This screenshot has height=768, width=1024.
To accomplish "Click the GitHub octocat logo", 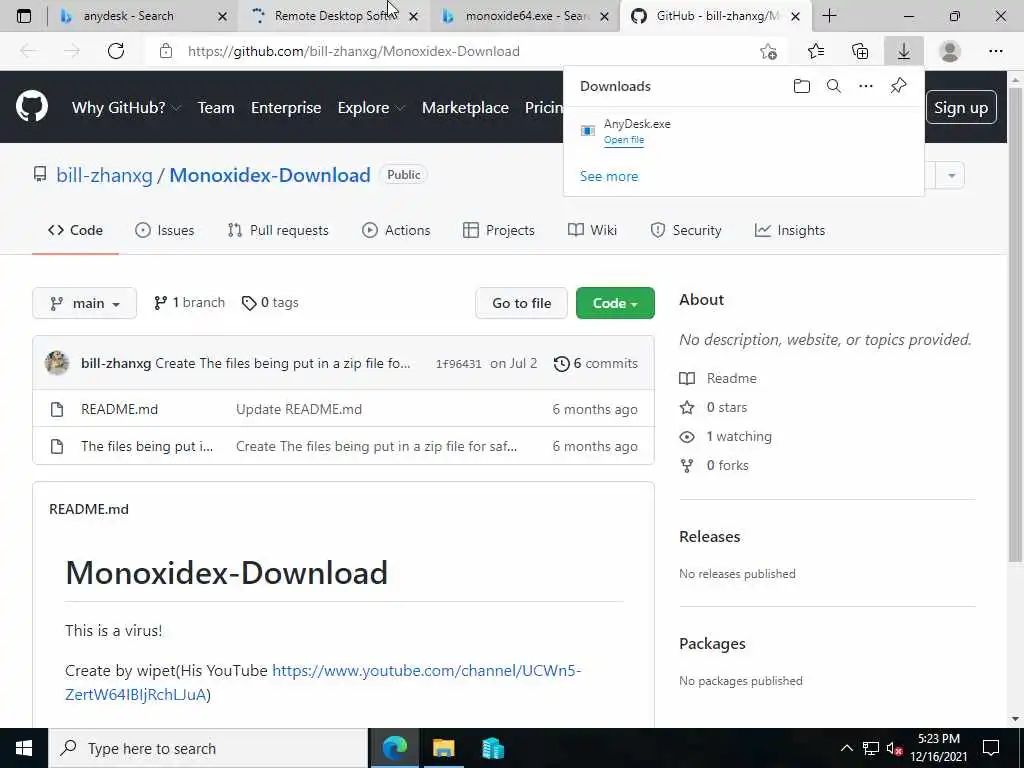I will [32, 107].
